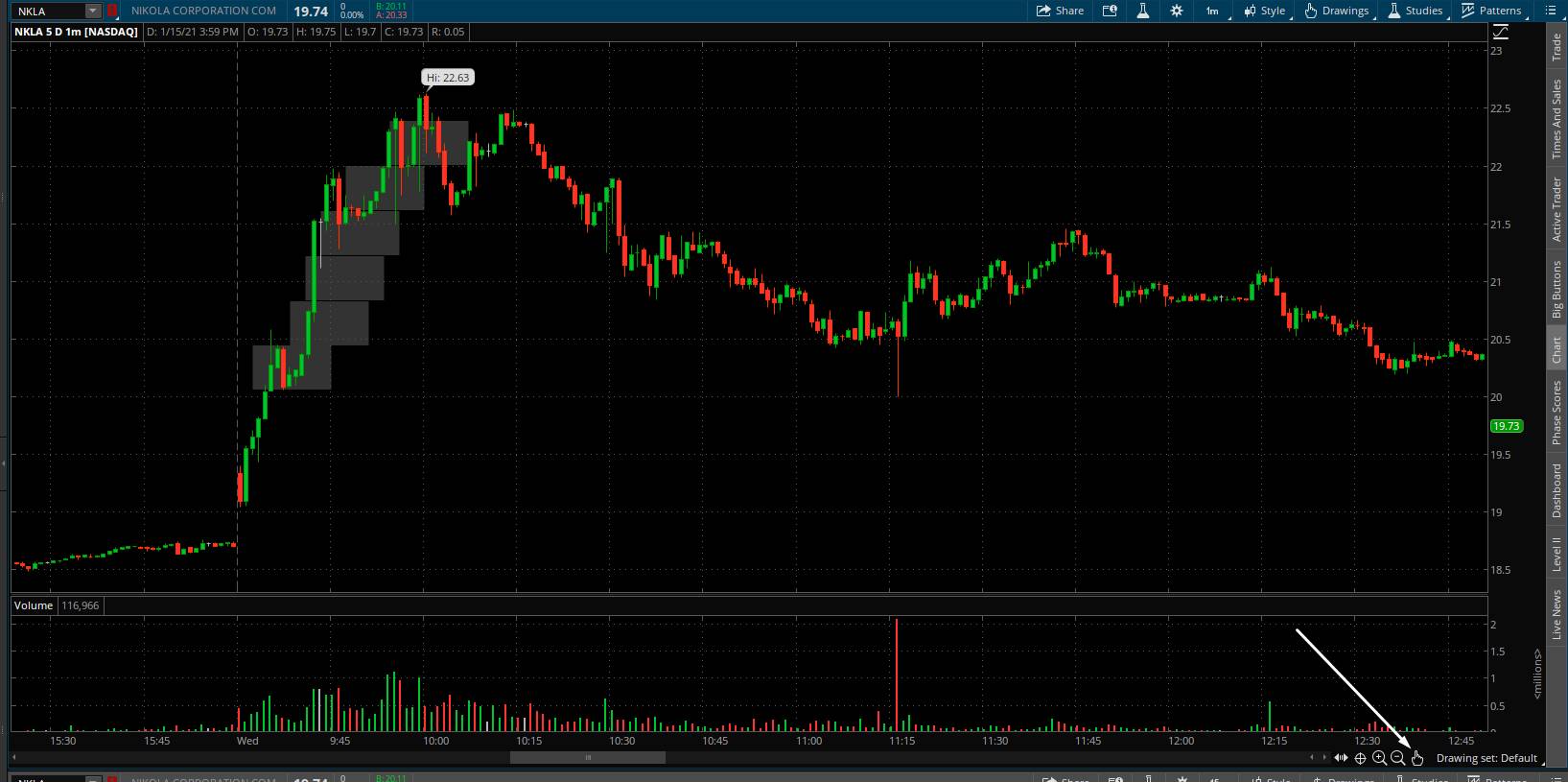Toggle the red symbol link color box
This screenshot has height=782, width=1568.
[x=112, y=11]
